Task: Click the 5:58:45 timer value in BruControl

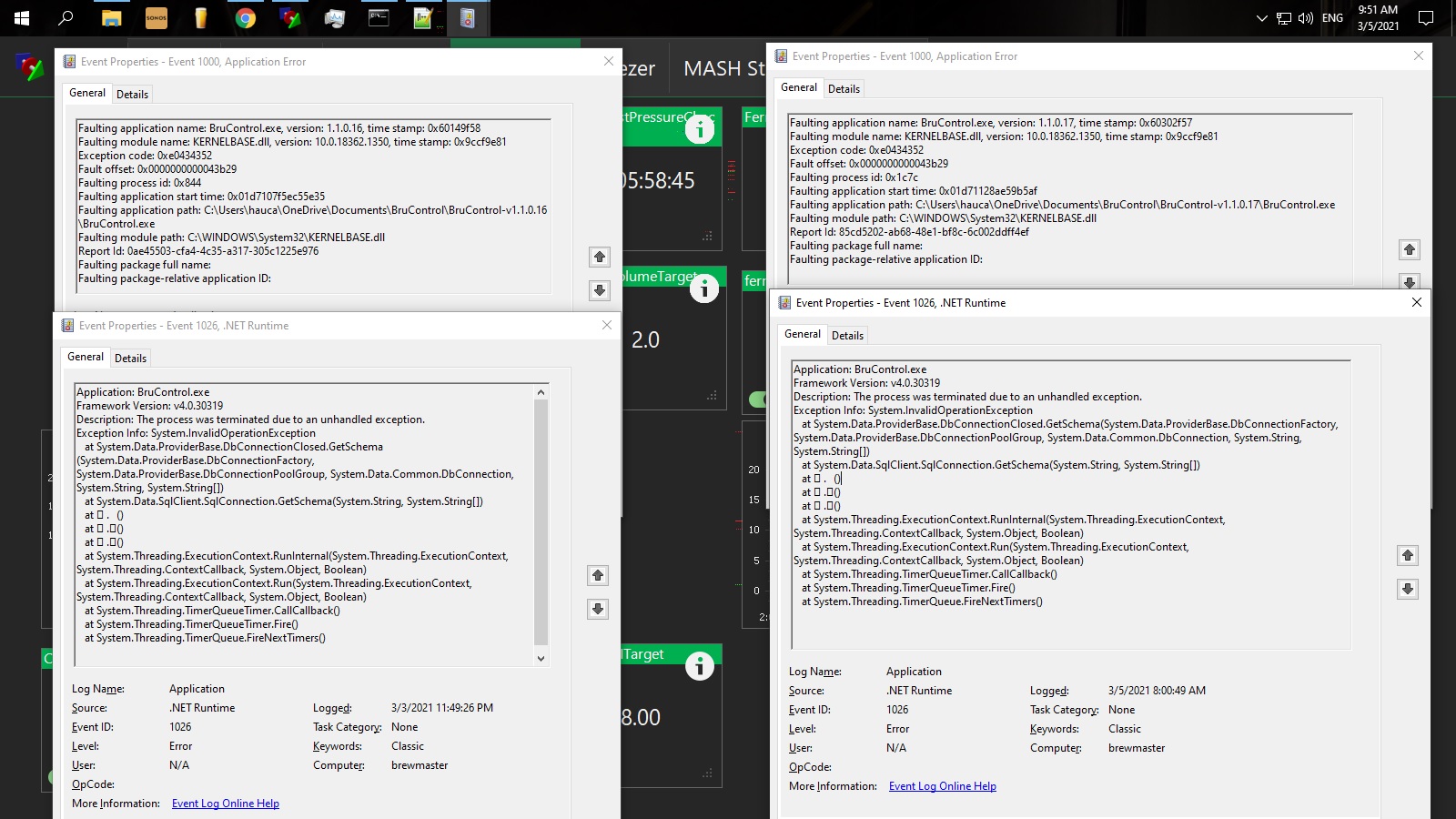Action: click(x=658, y=180)
